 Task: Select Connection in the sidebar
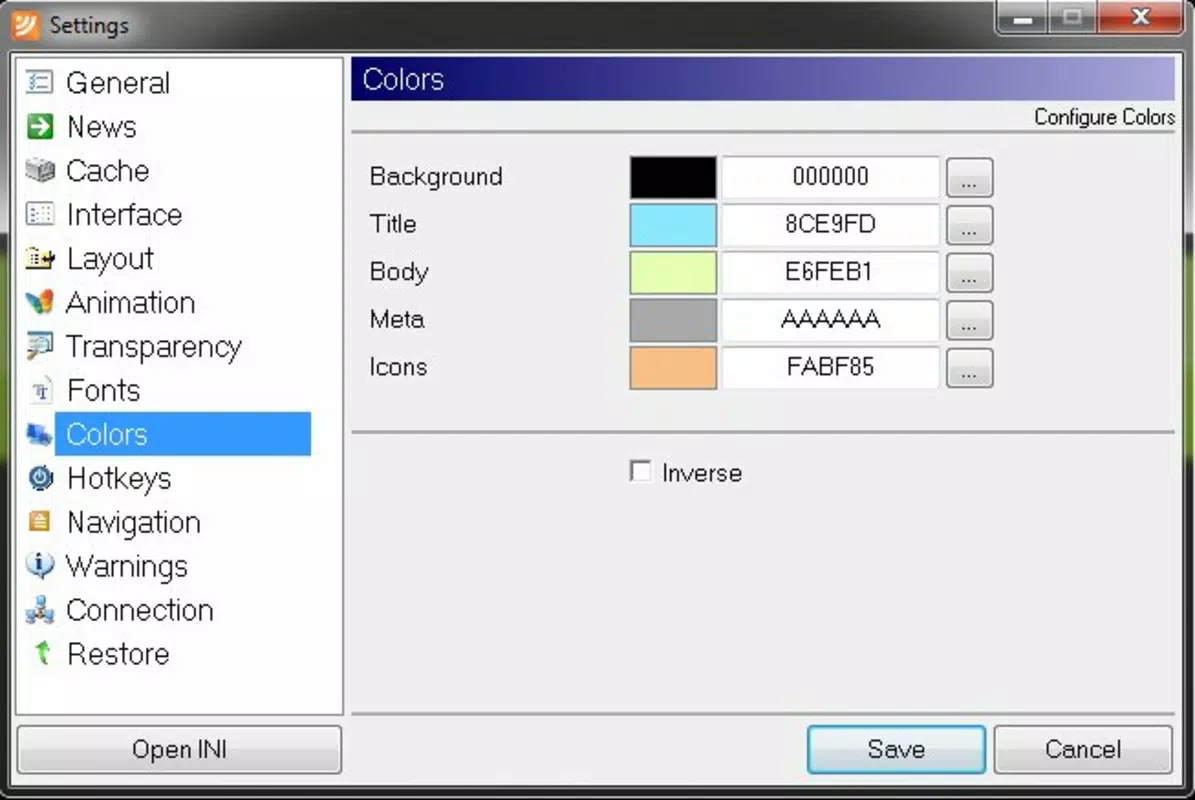coord(139,610)
